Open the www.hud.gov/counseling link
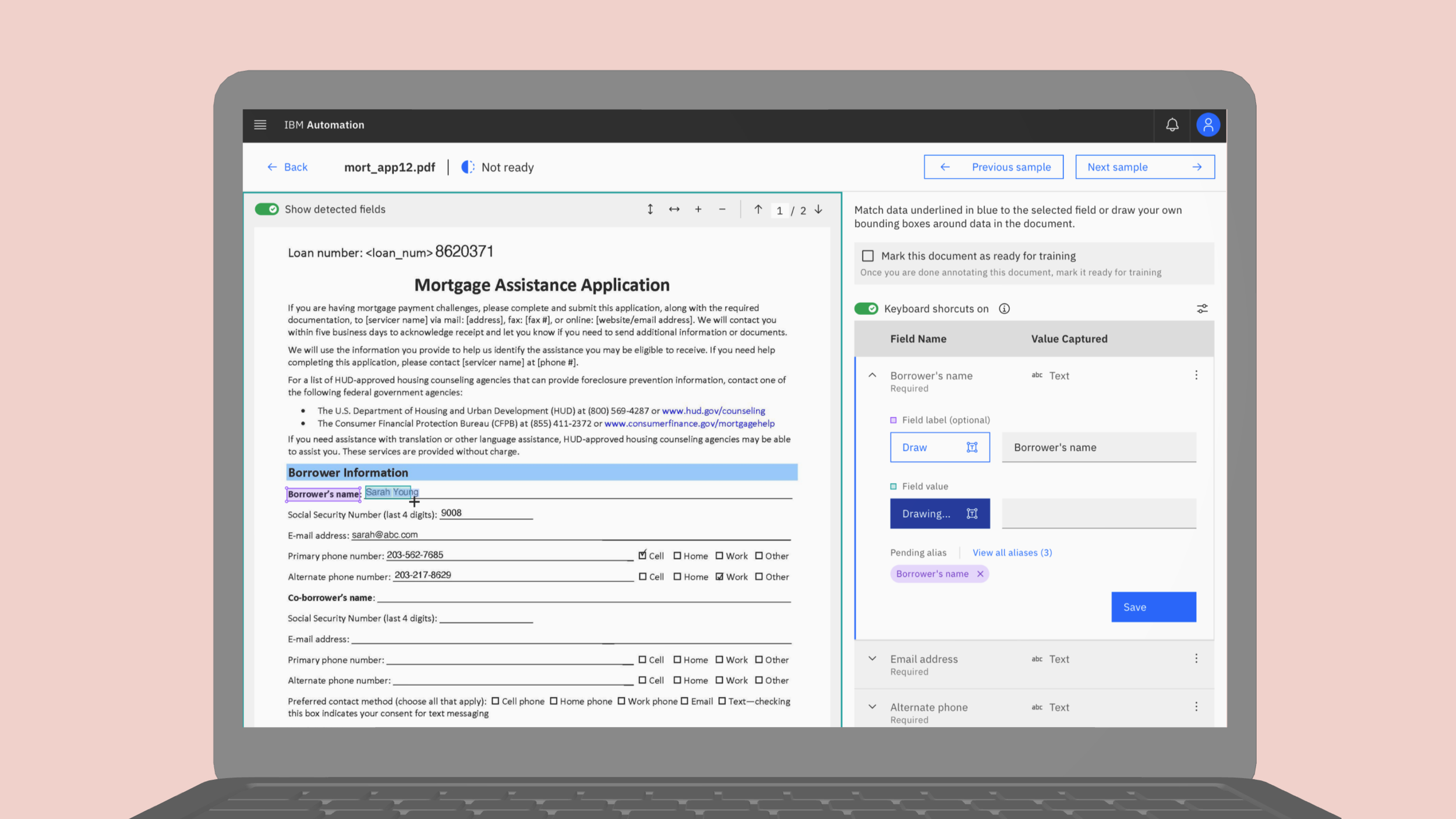 coord(713,411)
